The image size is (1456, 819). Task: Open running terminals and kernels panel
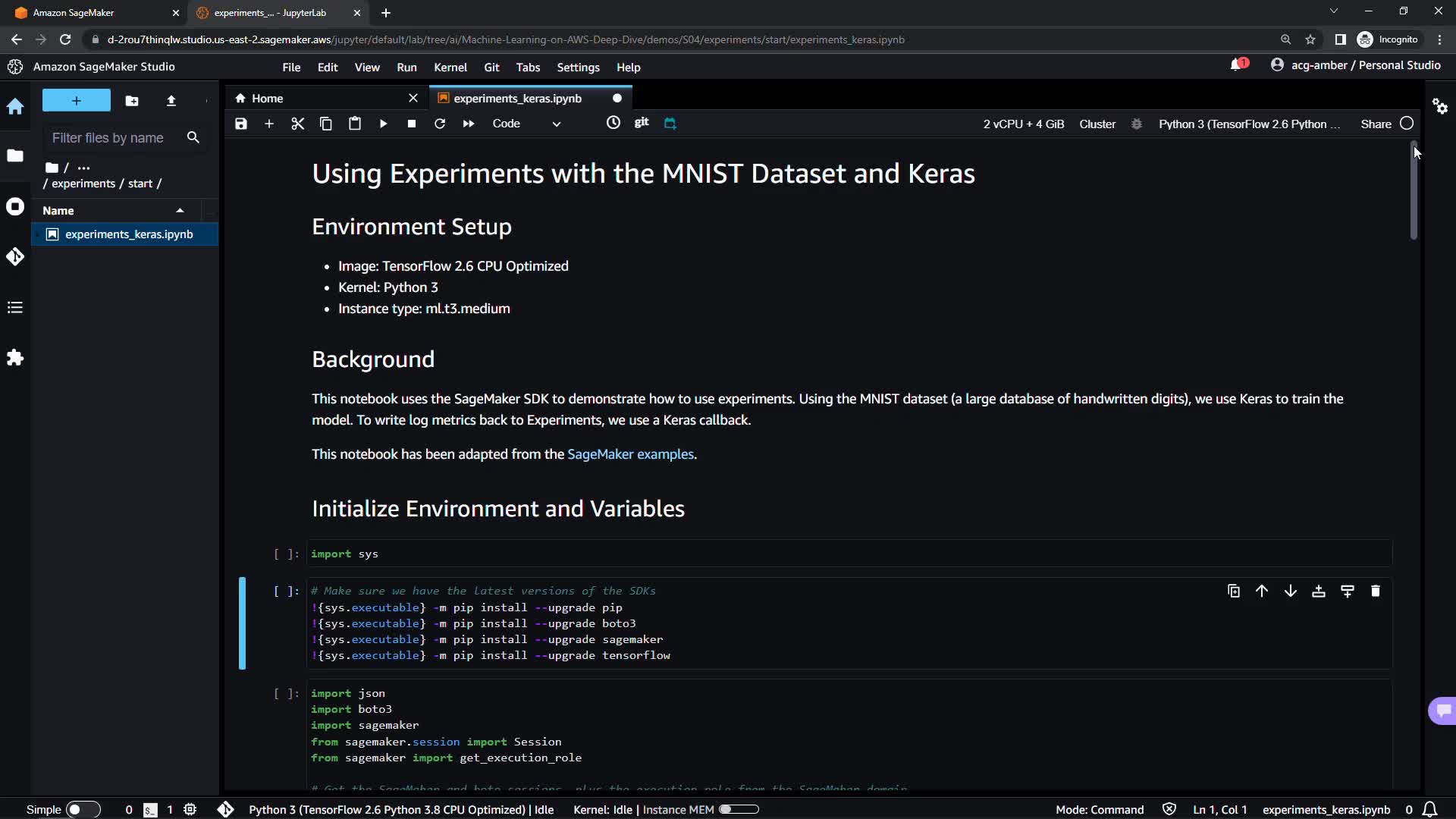pos(15,207)
